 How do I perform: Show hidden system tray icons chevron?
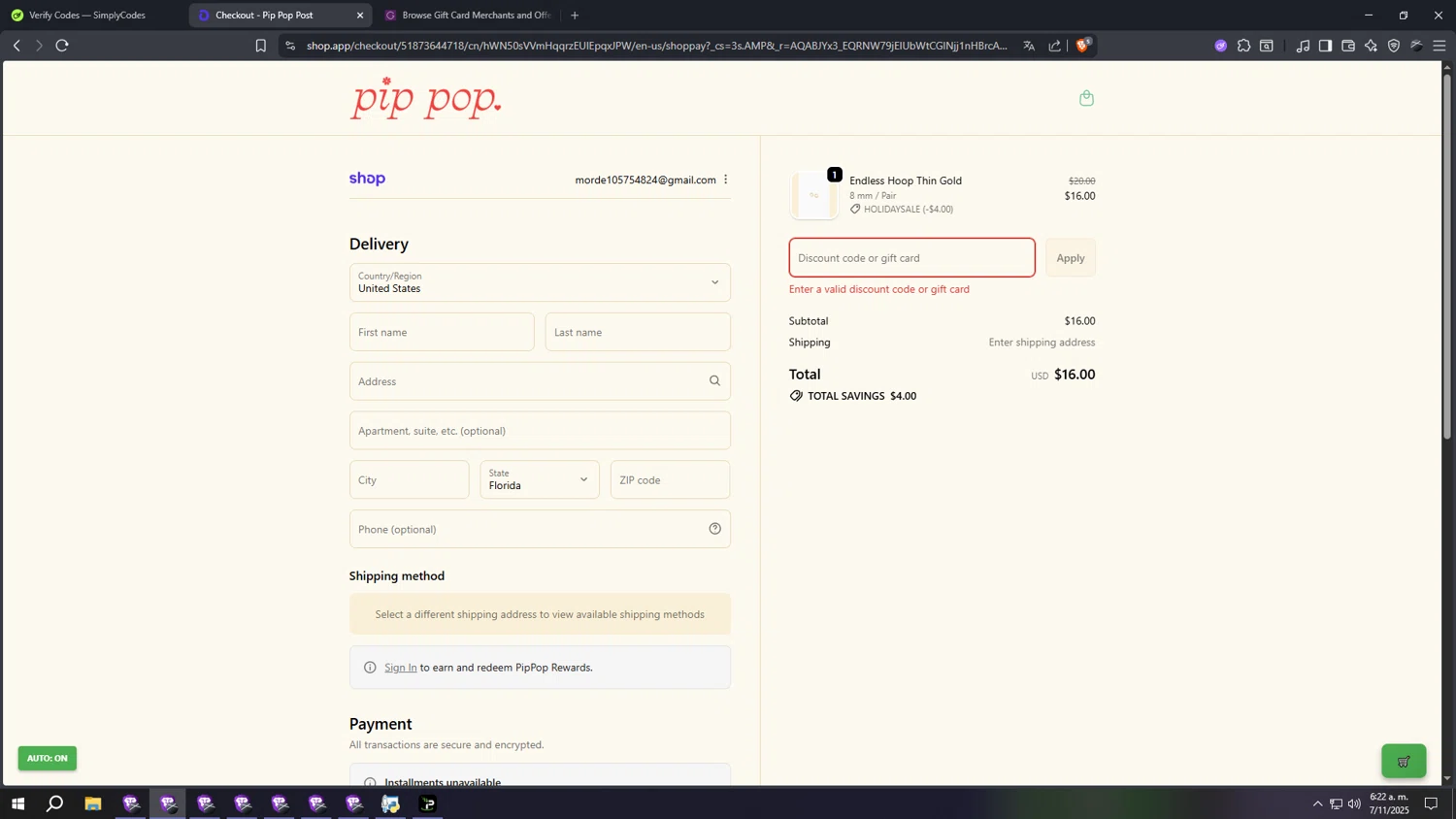tap(1317, 803)
